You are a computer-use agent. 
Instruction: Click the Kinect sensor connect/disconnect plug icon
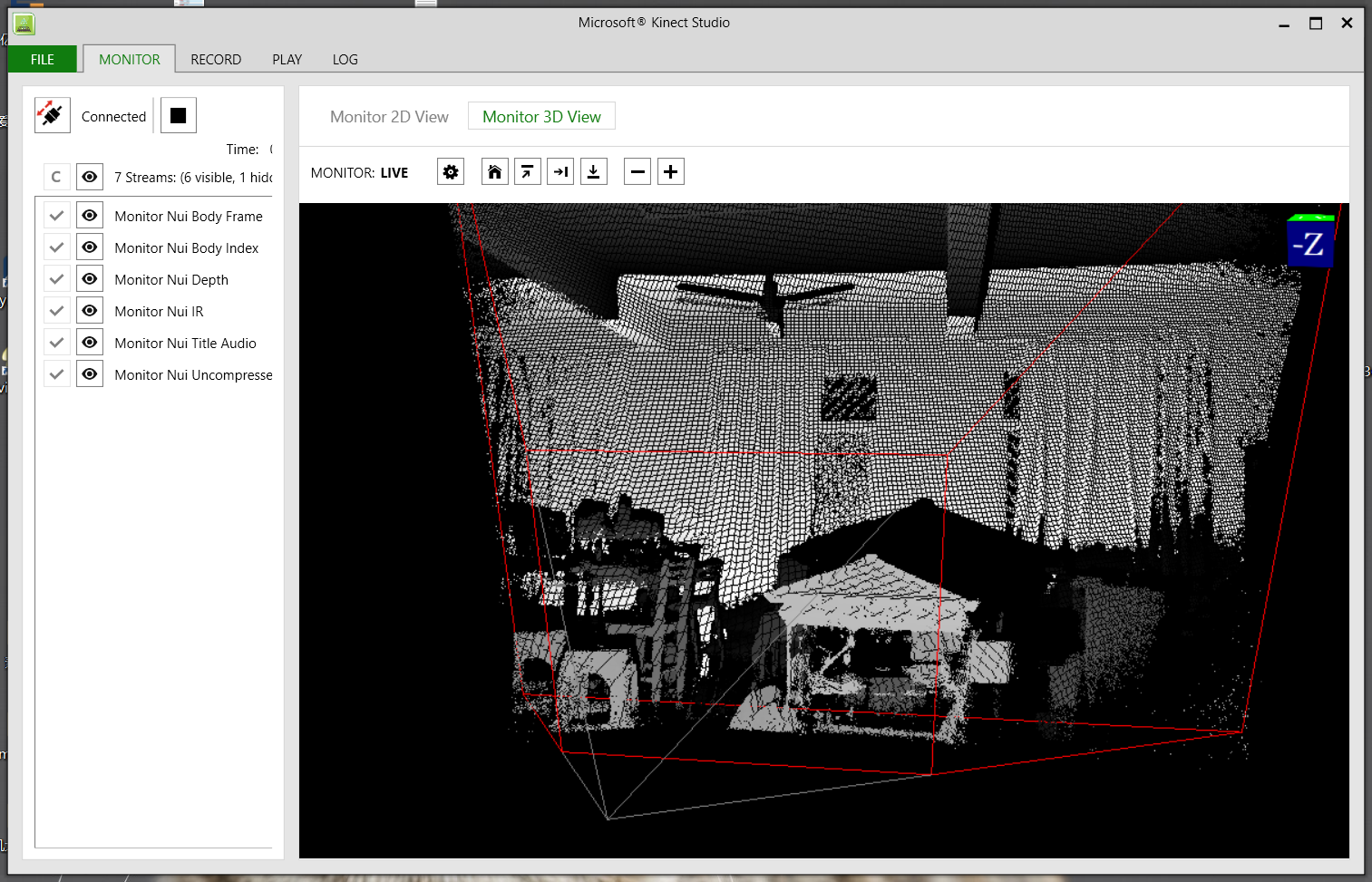click(52, 114)
